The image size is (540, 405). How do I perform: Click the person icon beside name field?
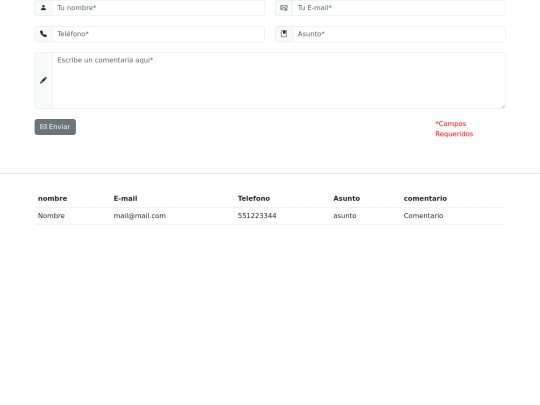[x=43, y=8]
